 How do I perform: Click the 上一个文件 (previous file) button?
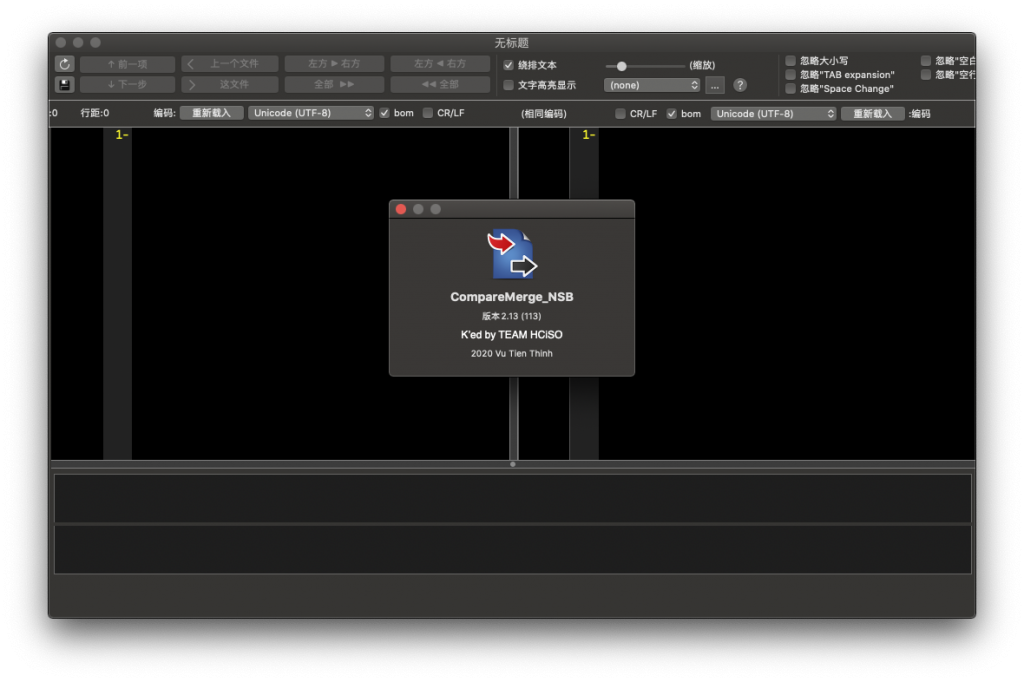229,64
